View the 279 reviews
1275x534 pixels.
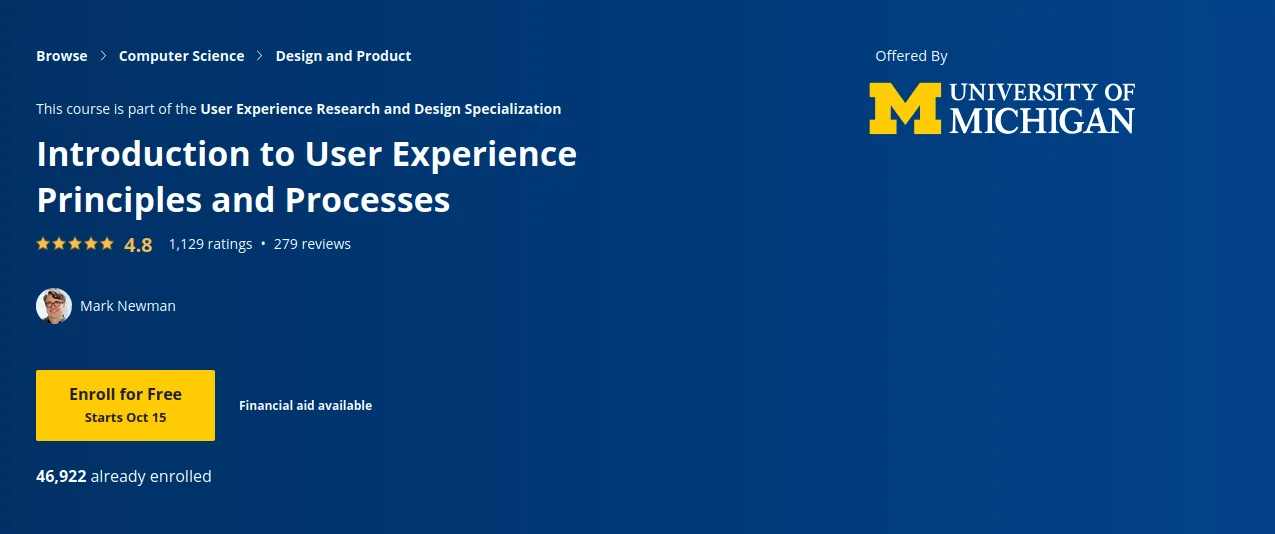312,244
